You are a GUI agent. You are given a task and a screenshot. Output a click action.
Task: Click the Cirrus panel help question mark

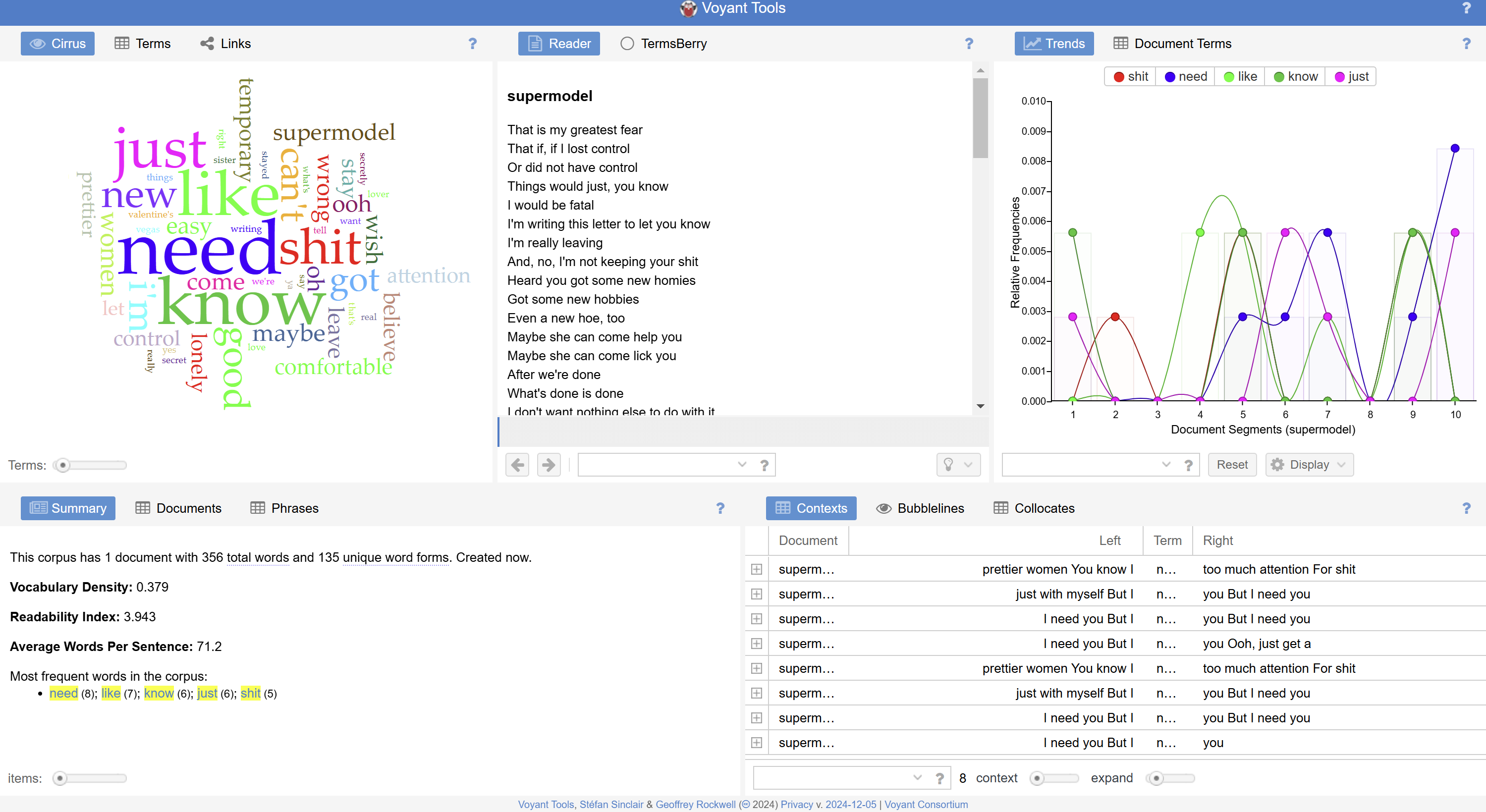pyautogui.click(x=472, y=44)
